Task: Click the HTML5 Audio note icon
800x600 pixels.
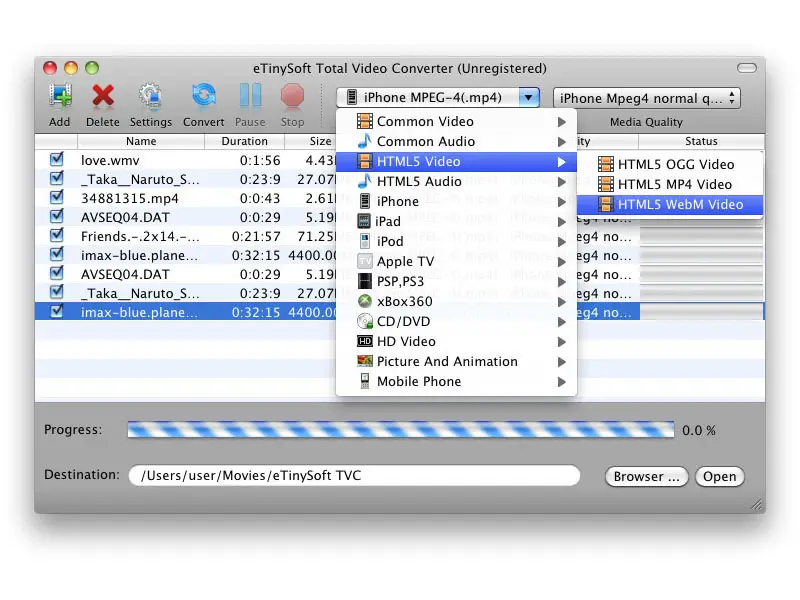Action: (x=365, y=181)
